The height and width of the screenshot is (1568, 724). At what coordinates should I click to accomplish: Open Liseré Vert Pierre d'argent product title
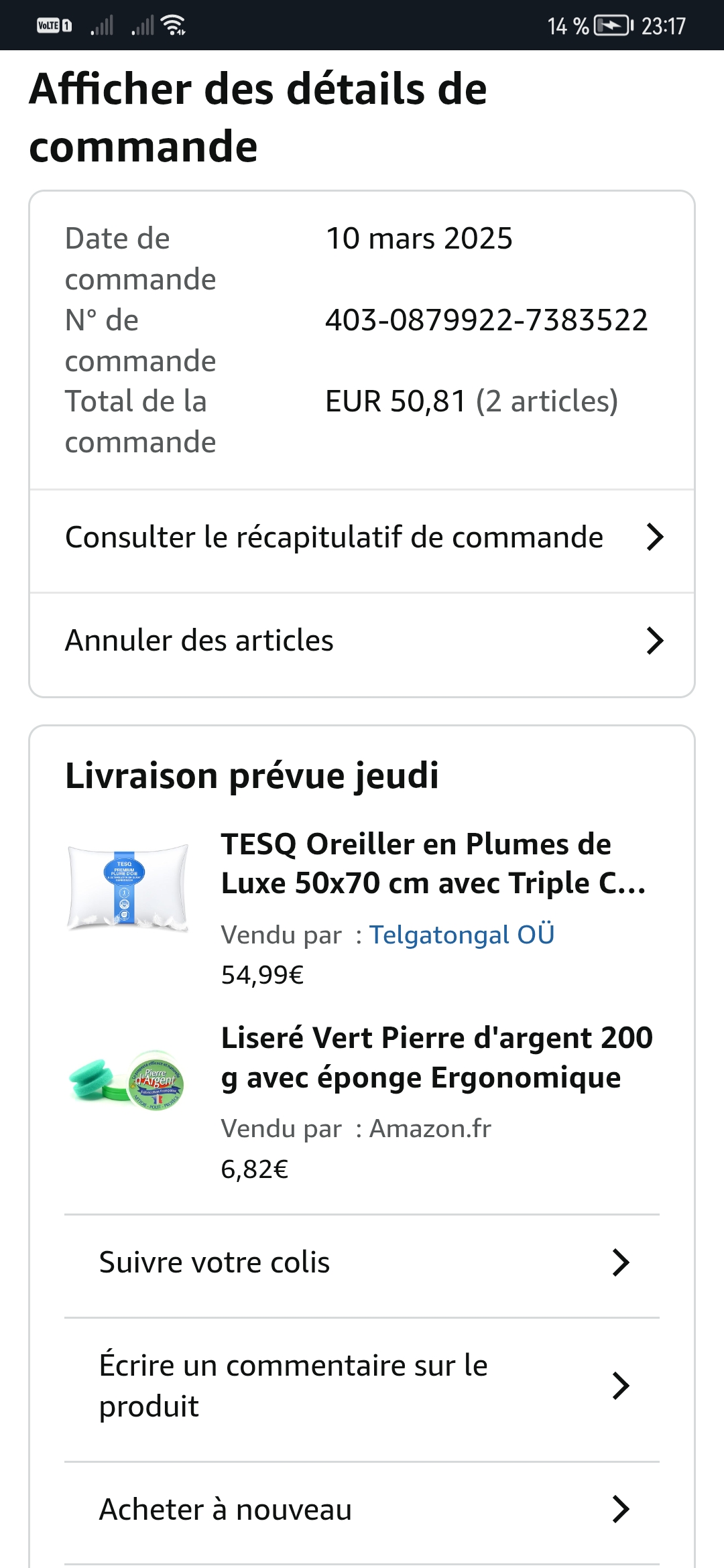click(x=436, y=1057)
